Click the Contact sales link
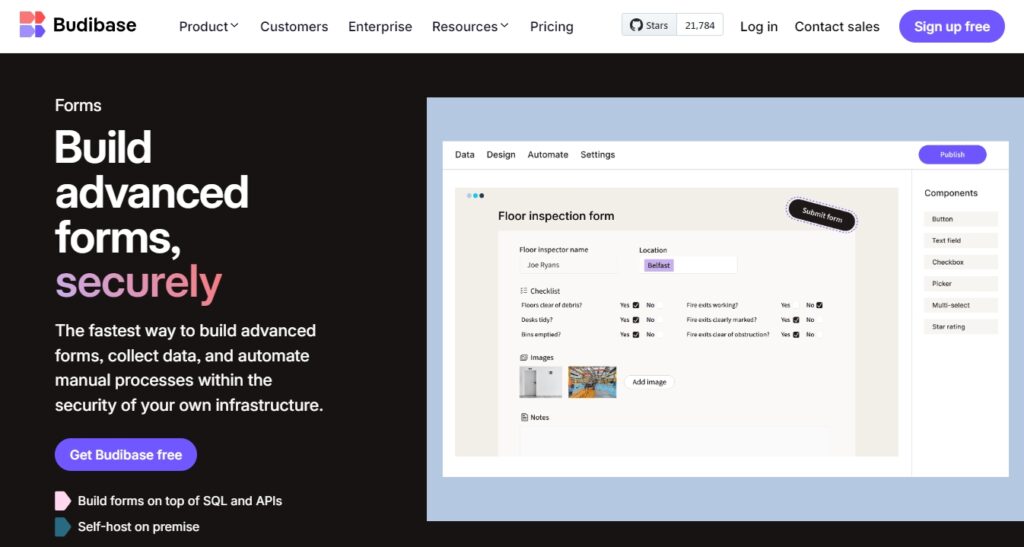This screenshot has height=547, width=1024. [837, 27]
